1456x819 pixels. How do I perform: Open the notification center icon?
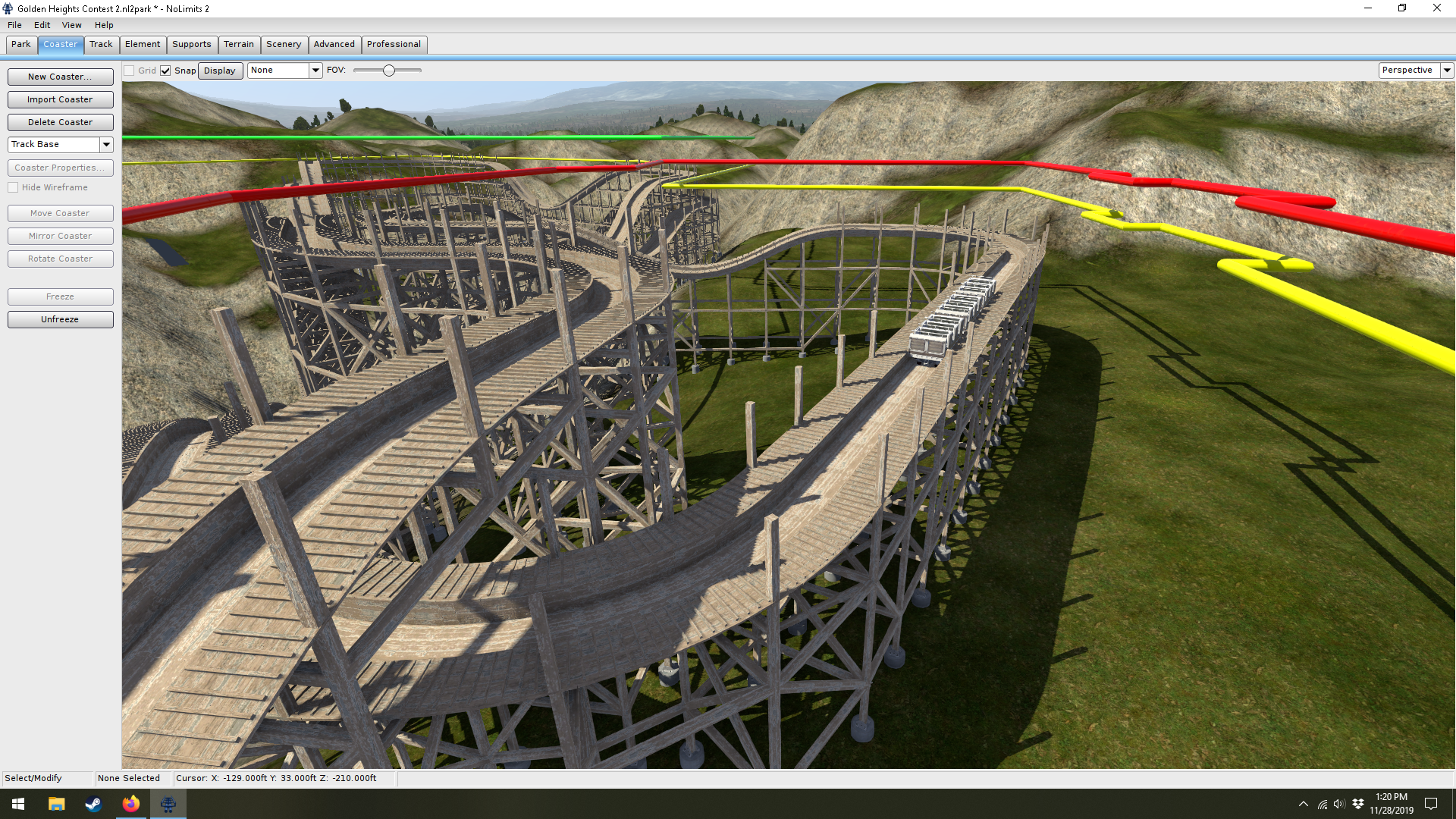point(1431,804)
